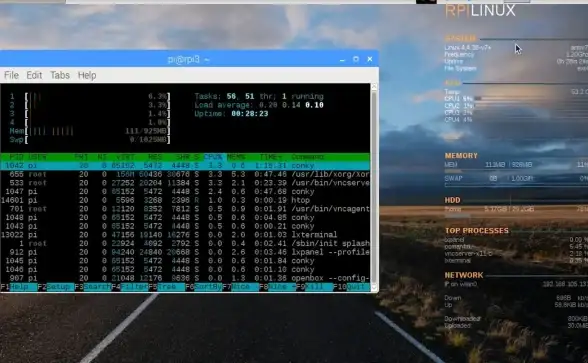Open the Edit menu
The height and width of the screenshot is (363, 588).
coord(34,75)
